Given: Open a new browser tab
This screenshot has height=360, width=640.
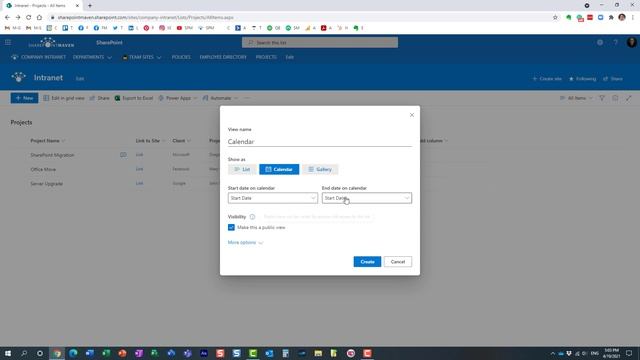Looking at the screenshot, I should click(90, 6).
